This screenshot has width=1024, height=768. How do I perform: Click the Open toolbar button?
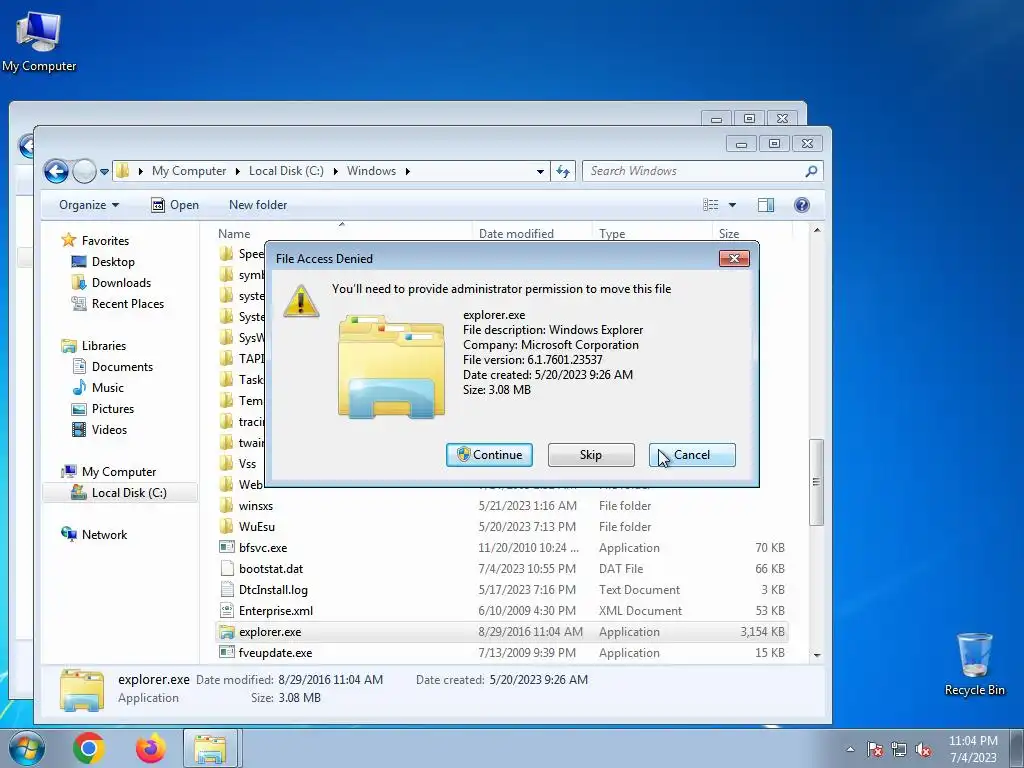tap(175, 205)
